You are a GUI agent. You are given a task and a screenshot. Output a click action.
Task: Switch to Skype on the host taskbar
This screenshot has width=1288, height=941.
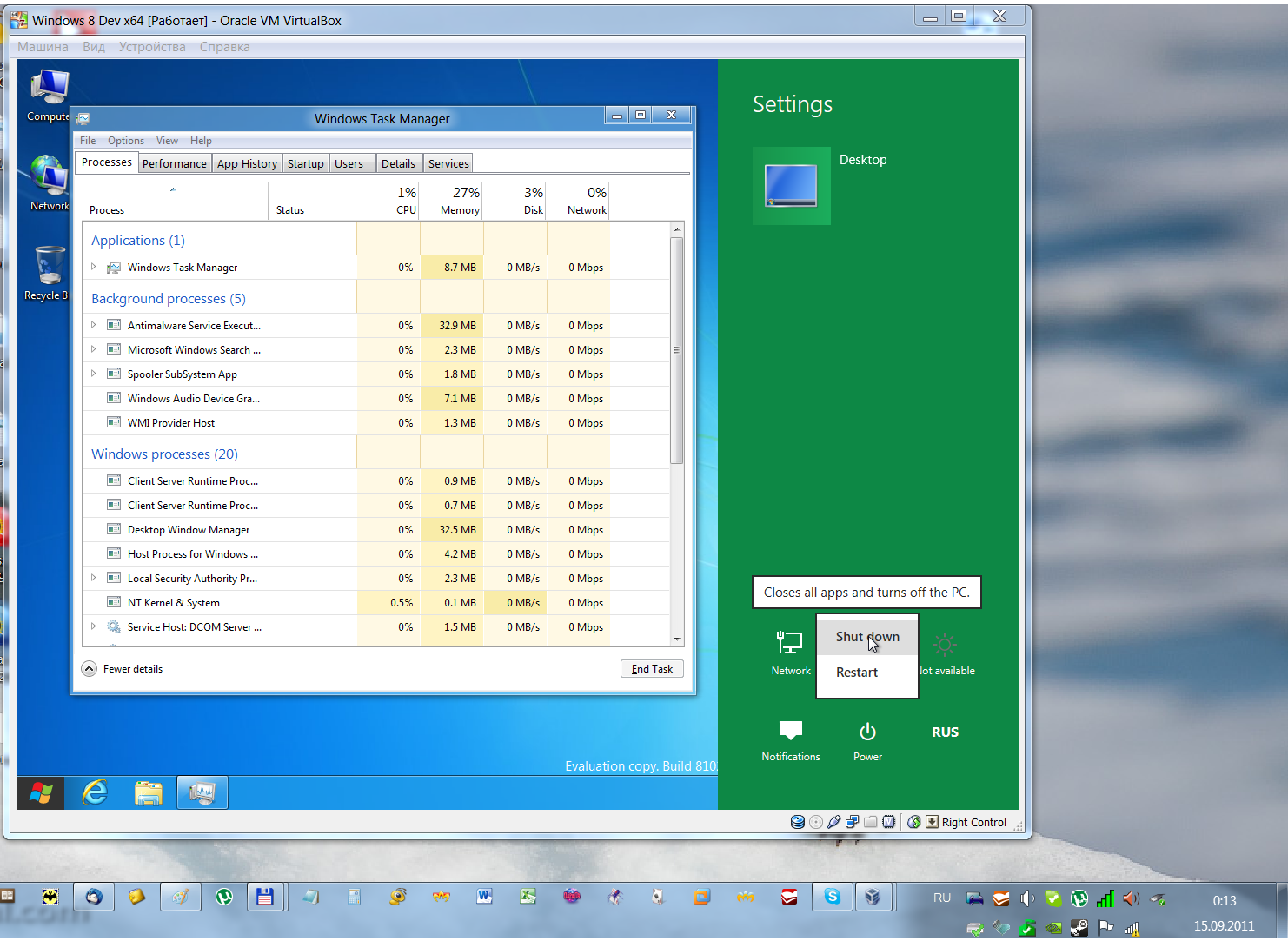pyautogui.click(x=832, y=897)
